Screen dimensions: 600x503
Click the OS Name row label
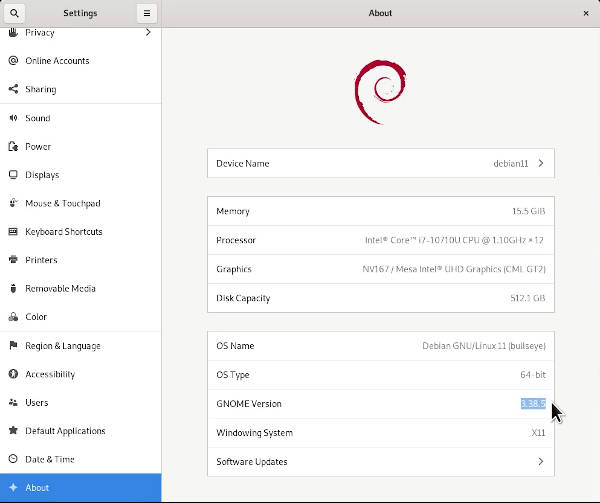coord(235,346)
